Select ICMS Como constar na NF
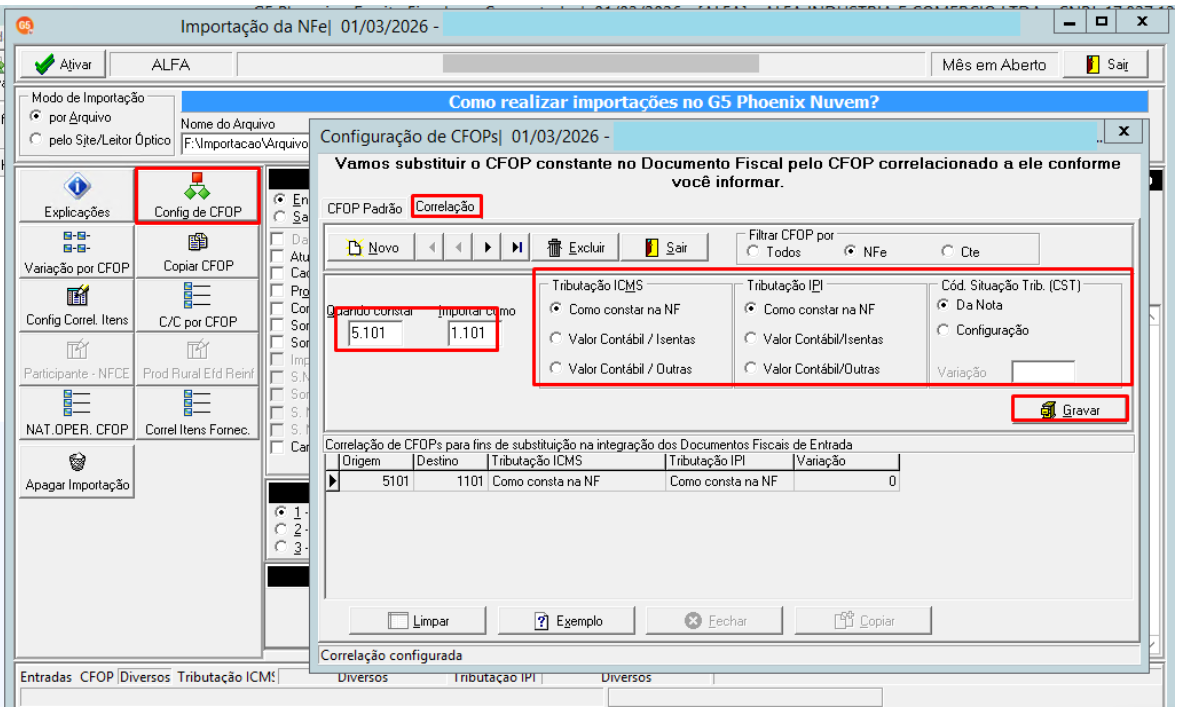This screenshot has width=1180, height=711. point(615,309)
